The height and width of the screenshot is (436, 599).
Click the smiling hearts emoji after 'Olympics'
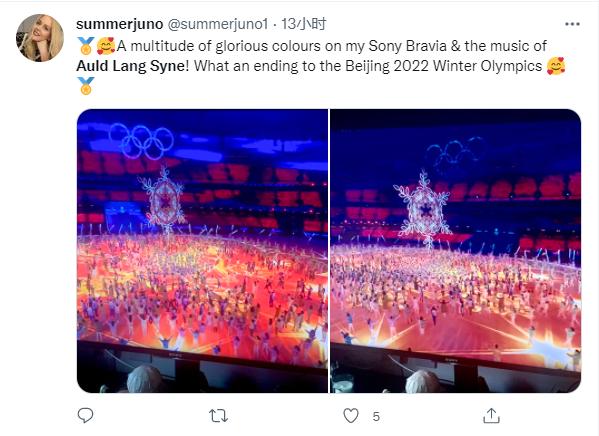[x=556, y=66]
